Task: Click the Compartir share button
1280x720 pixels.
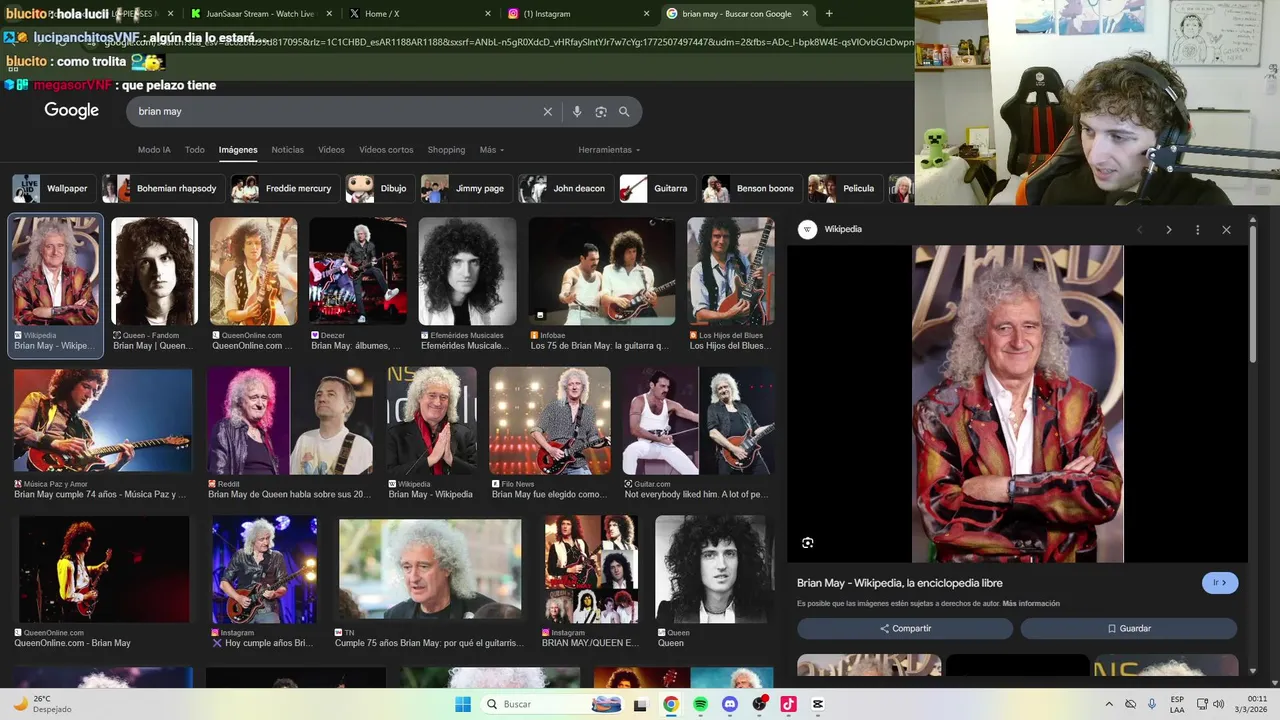Action: (x=905, y=629)
